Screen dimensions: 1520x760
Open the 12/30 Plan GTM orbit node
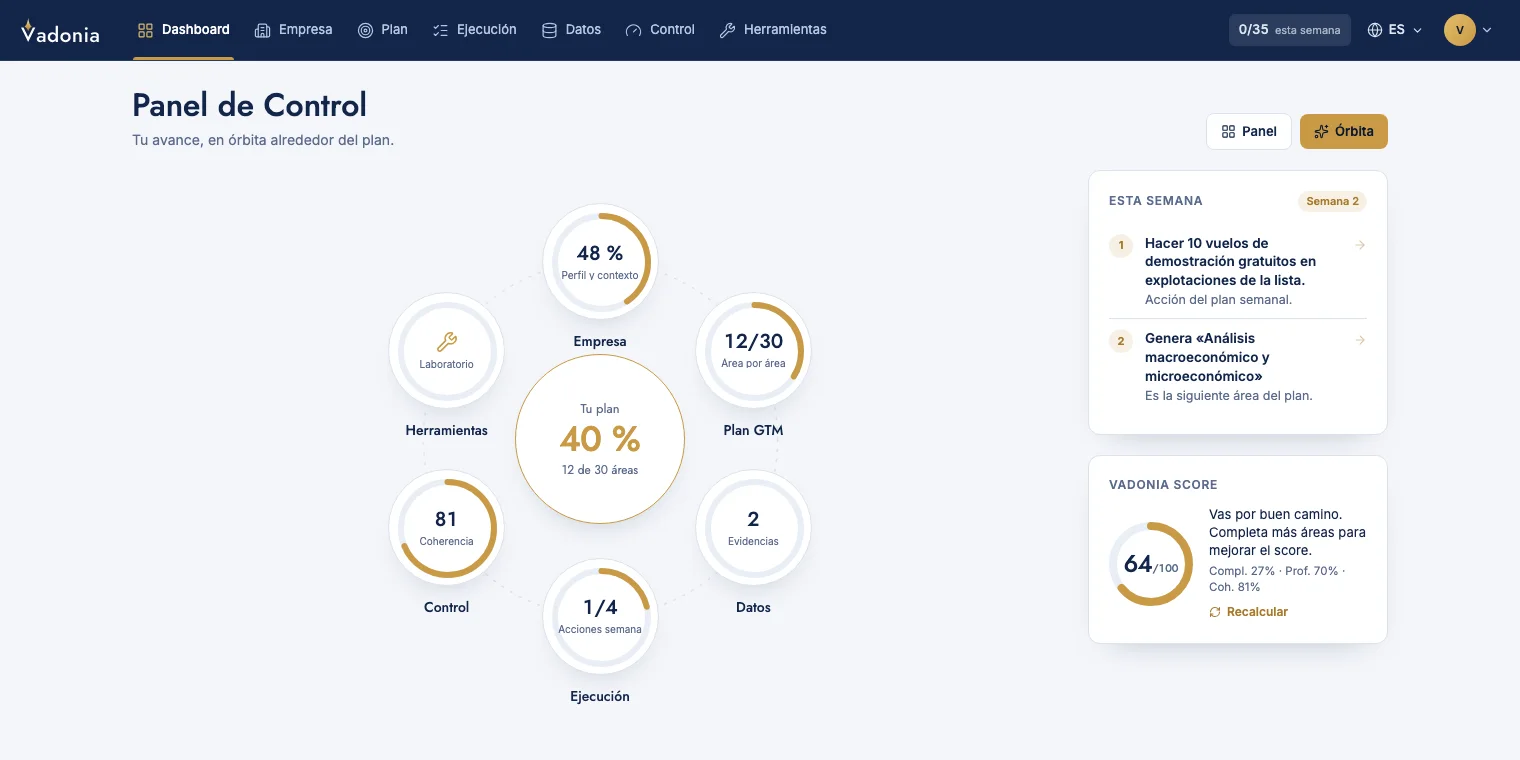[x=753, y=351]
